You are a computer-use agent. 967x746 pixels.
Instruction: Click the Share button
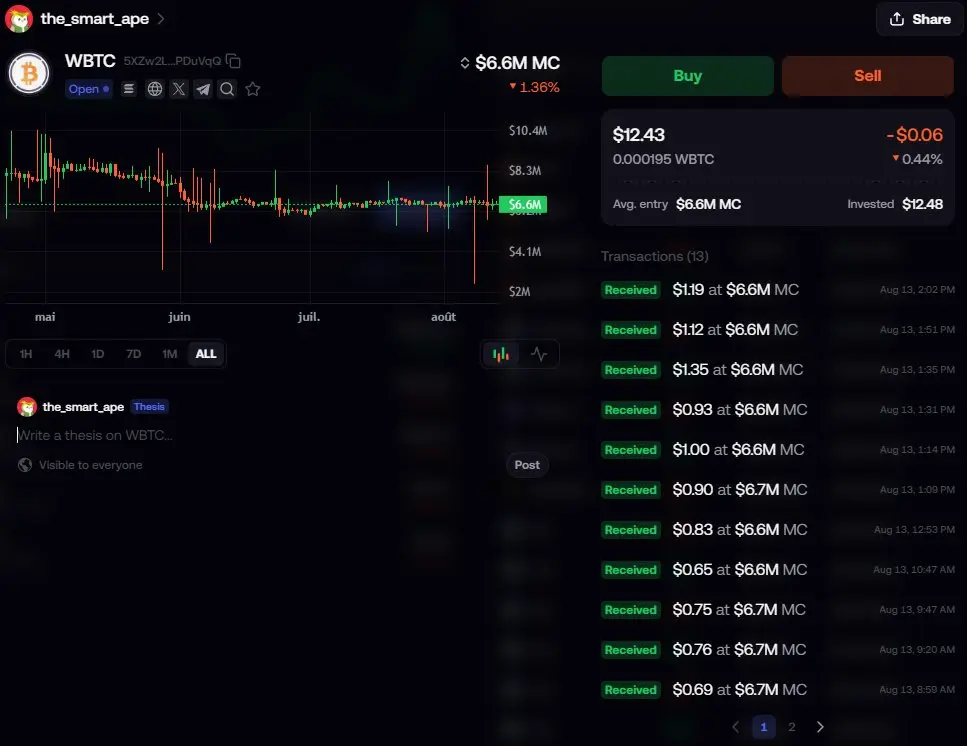[x=920, y=19]
